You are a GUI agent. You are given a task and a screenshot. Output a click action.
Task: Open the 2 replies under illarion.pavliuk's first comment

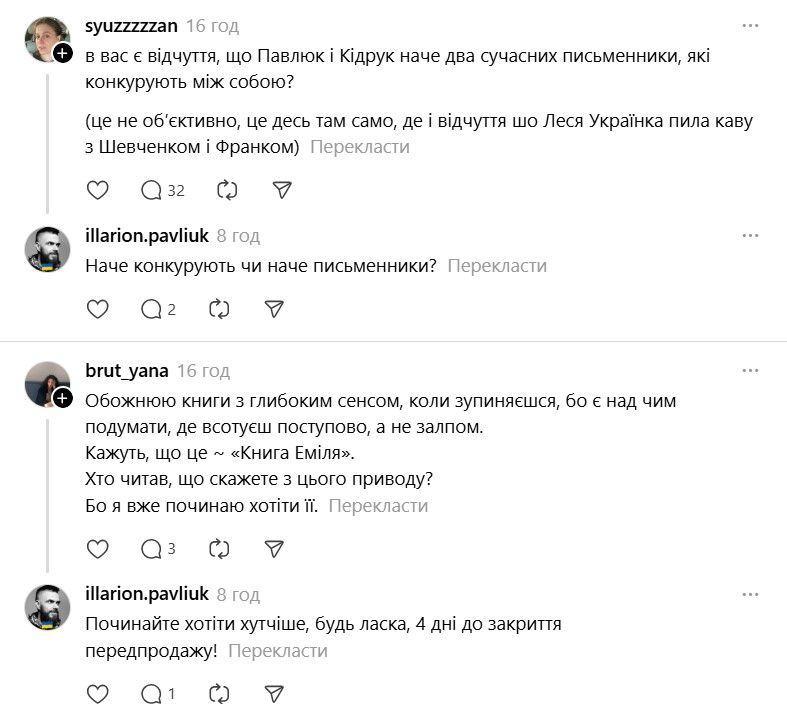159,309
